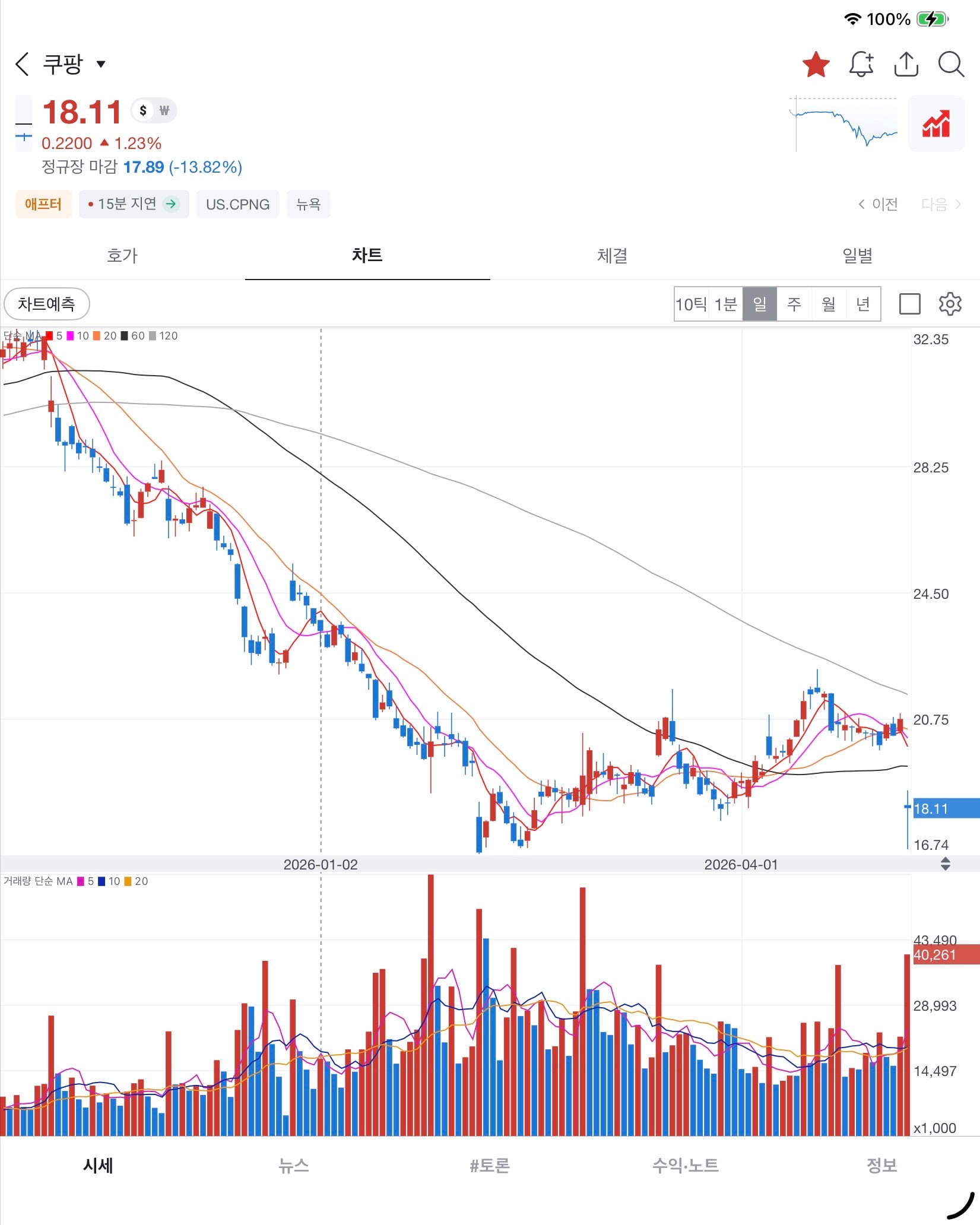980x1225 pixels.
Task: Adjust chart panel height resize arrows
Action: pos(946,864)
